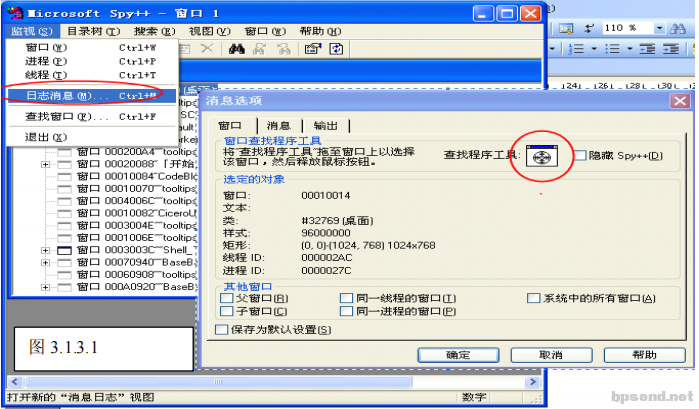699x409 pixels.
Task: Click the 帮助 button in the dialog
Action: click(x=645, y=355)
